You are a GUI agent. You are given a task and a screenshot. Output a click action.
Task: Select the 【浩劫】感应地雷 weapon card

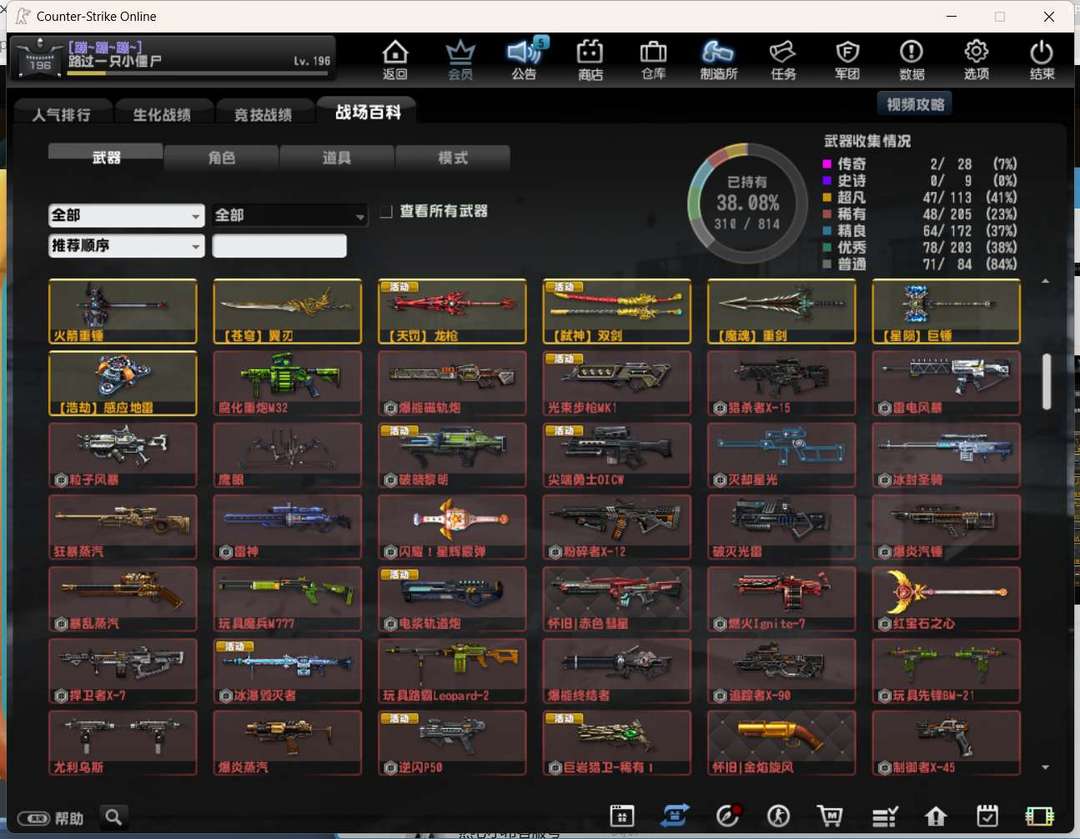pyautogui.click(x=123, y=383)
